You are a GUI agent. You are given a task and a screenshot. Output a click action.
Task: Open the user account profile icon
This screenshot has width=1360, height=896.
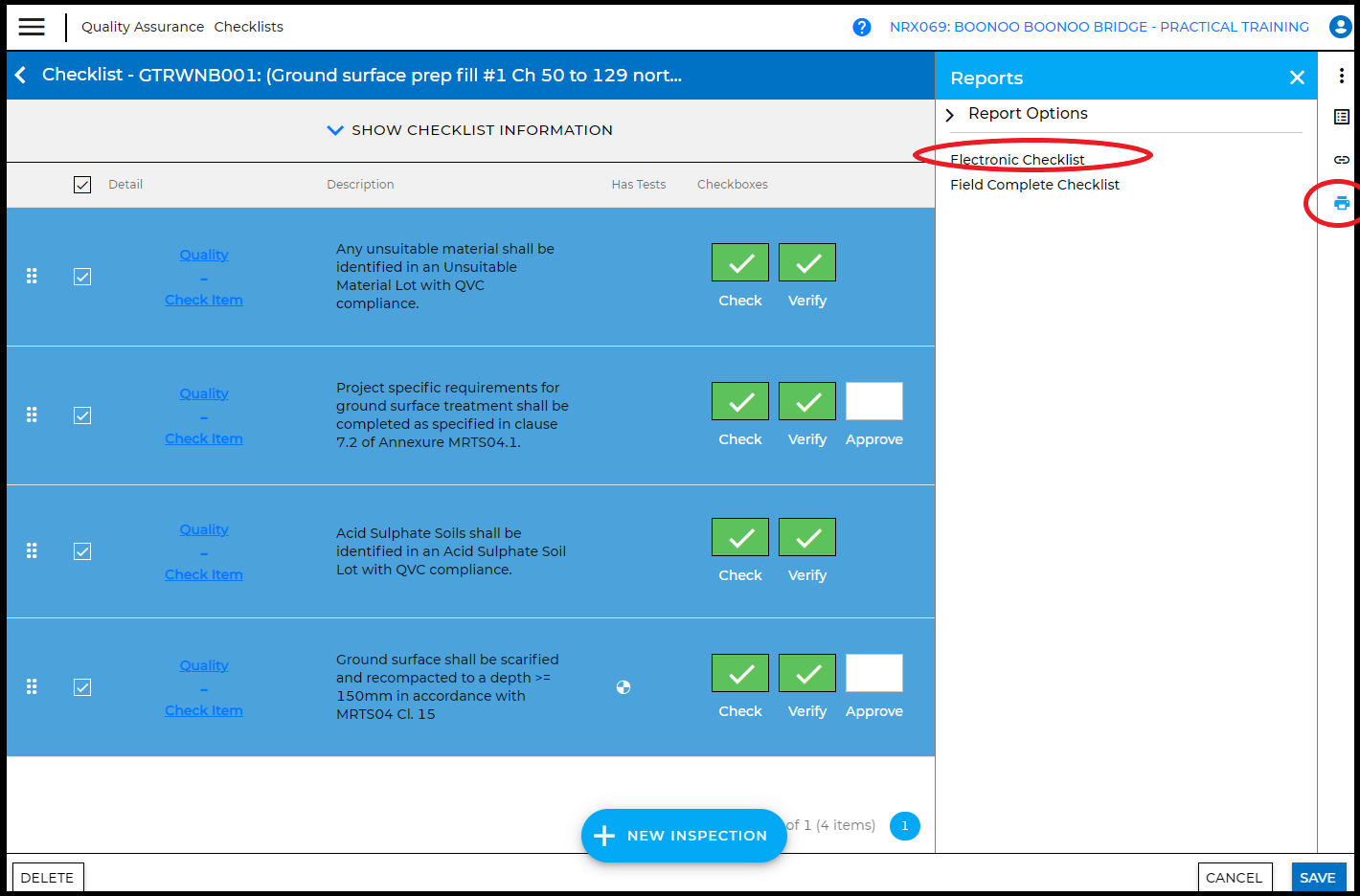click(1340, 27)
